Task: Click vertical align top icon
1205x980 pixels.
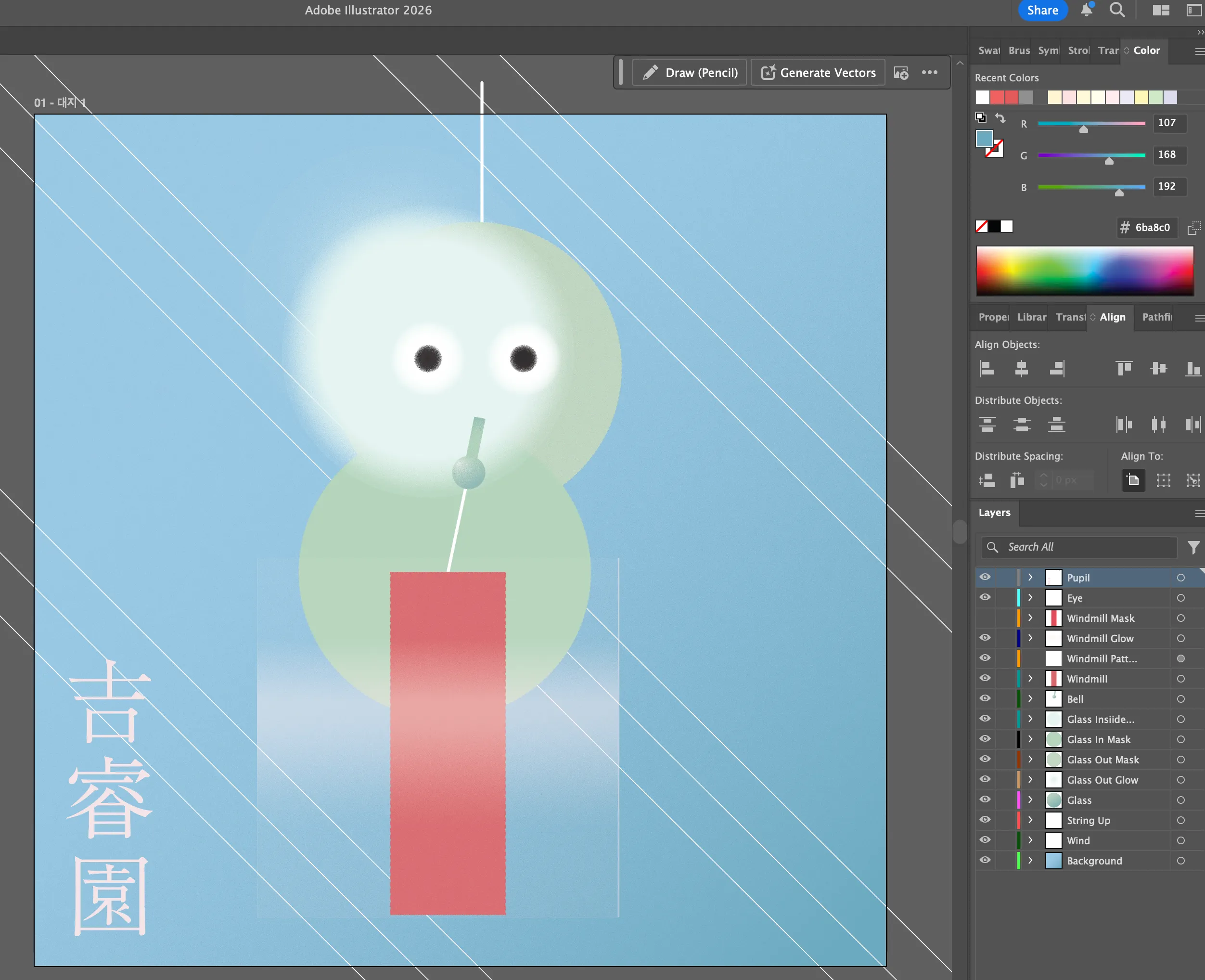Action: click(1124, 369)
